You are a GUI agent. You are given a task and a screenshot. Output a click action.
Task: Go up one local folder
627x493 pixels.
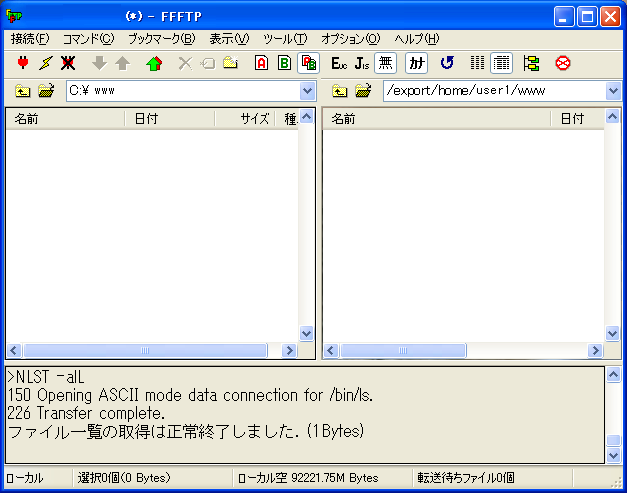click(23, 91)
